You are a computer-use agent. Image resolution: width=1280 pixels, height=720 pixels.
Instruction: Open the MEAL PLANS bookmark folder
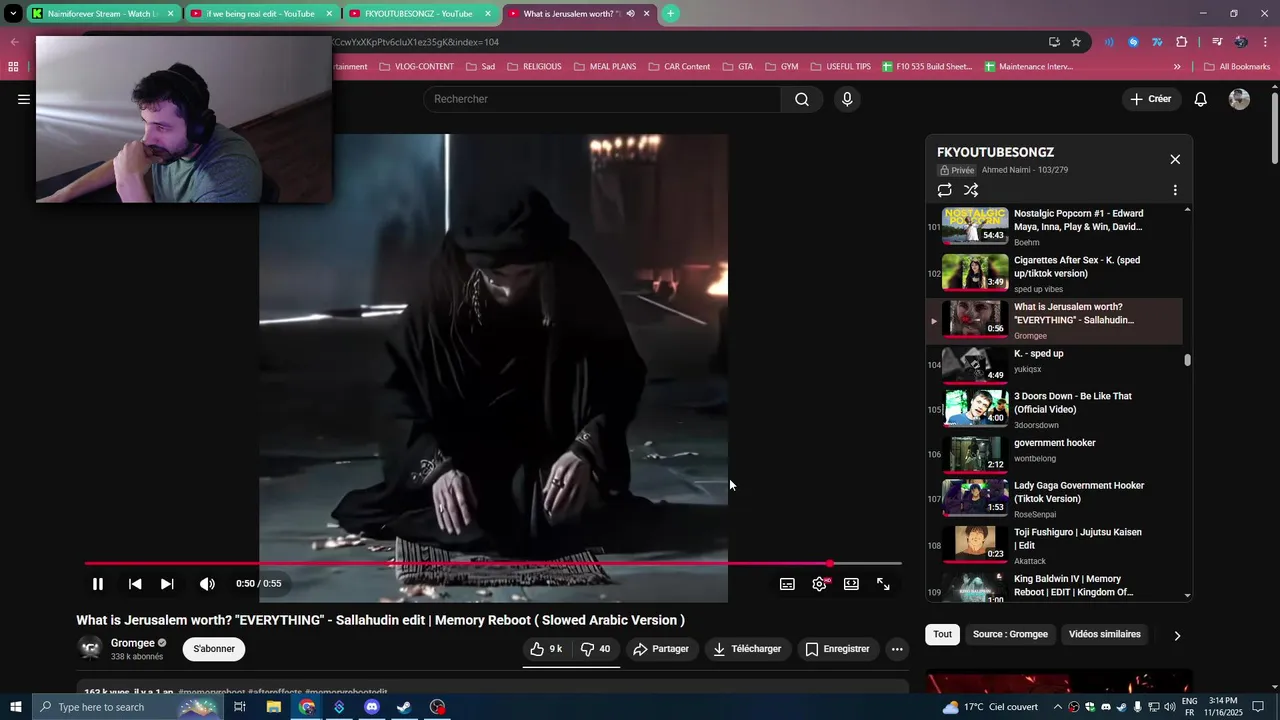605,67
